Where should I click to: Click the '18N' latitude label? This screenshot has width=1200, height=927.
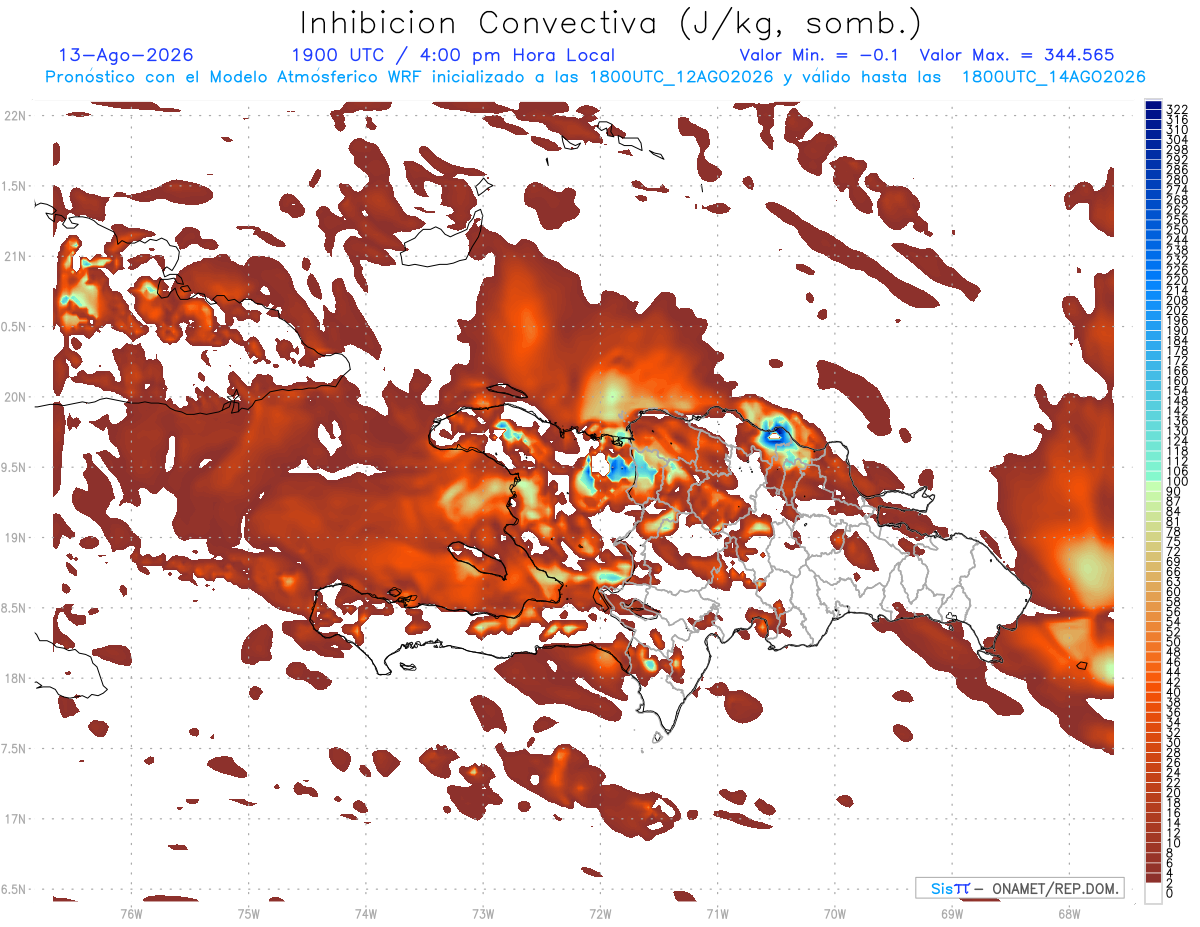[x=16, y=678]
